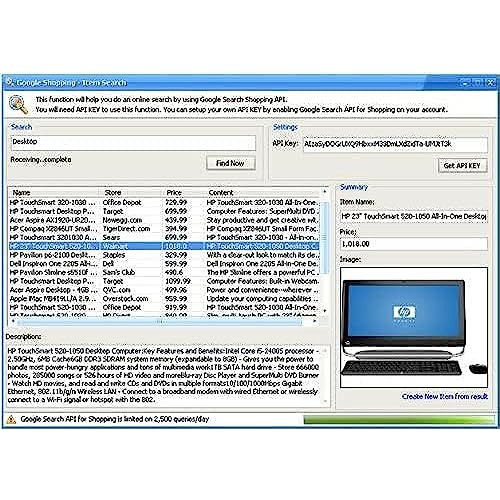Open Create New Item from result link
Screen dimensions: 500x500
(x=445, y=396)
